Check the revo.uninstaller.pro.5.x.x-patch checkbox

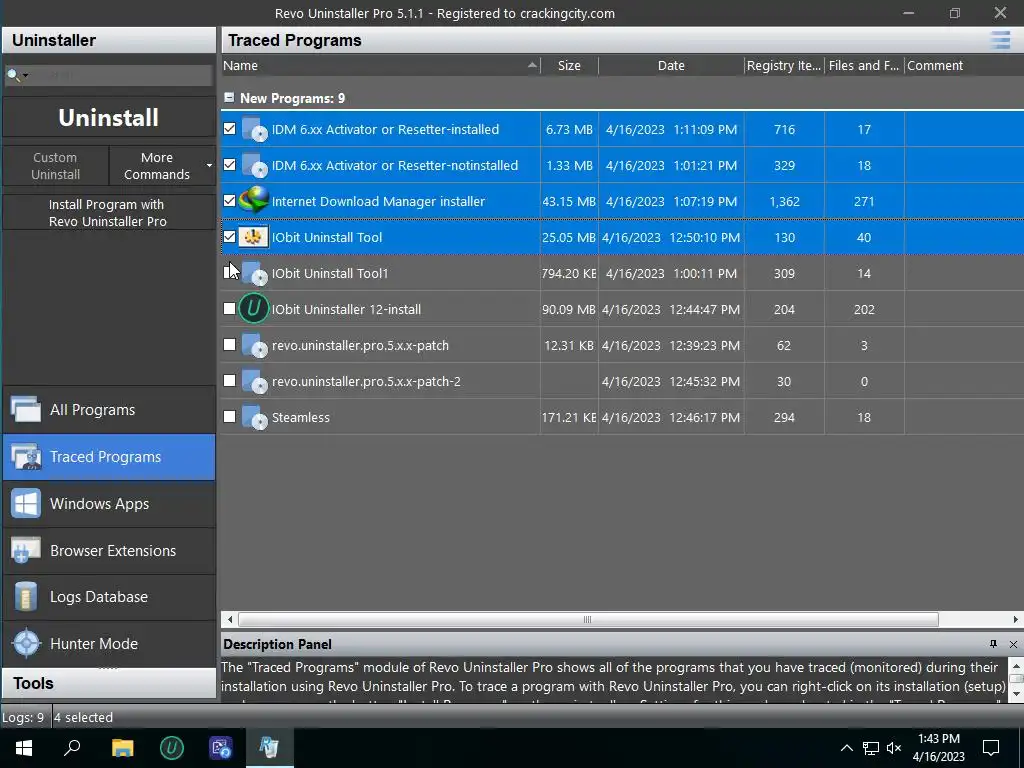(229, 344)
